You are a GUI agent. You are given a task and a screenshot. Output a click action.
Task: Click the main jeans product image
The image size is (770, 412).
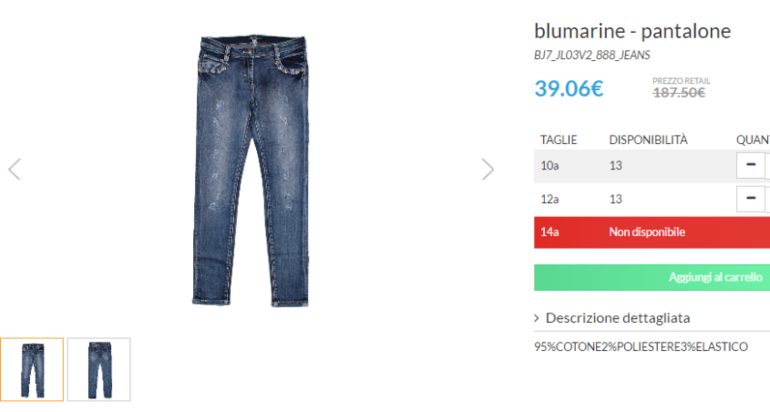pos(250,170)
